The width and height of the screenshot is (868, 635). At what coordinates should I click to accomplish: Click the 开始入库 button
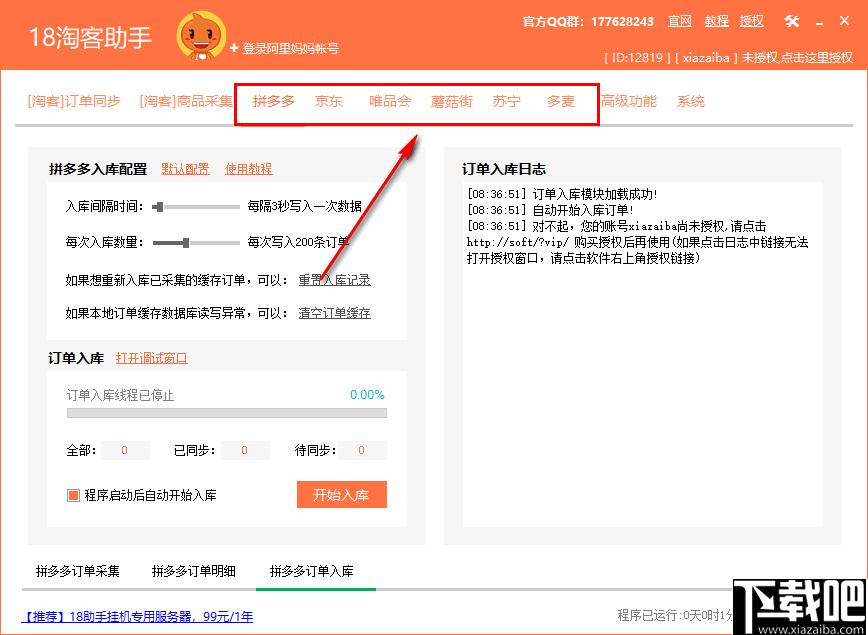tap(342, 494)
